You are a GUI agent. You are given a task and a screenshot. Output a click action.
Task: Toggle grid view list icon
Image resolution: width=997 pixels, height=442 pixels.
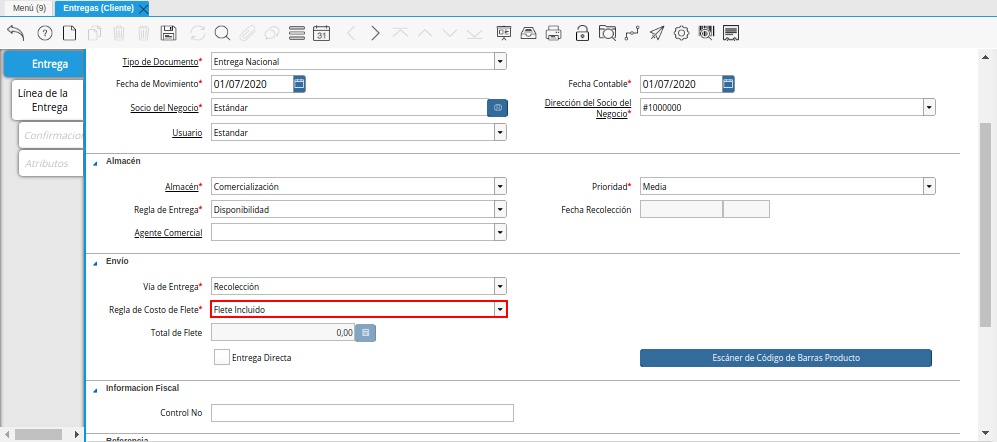coord(297,33)
